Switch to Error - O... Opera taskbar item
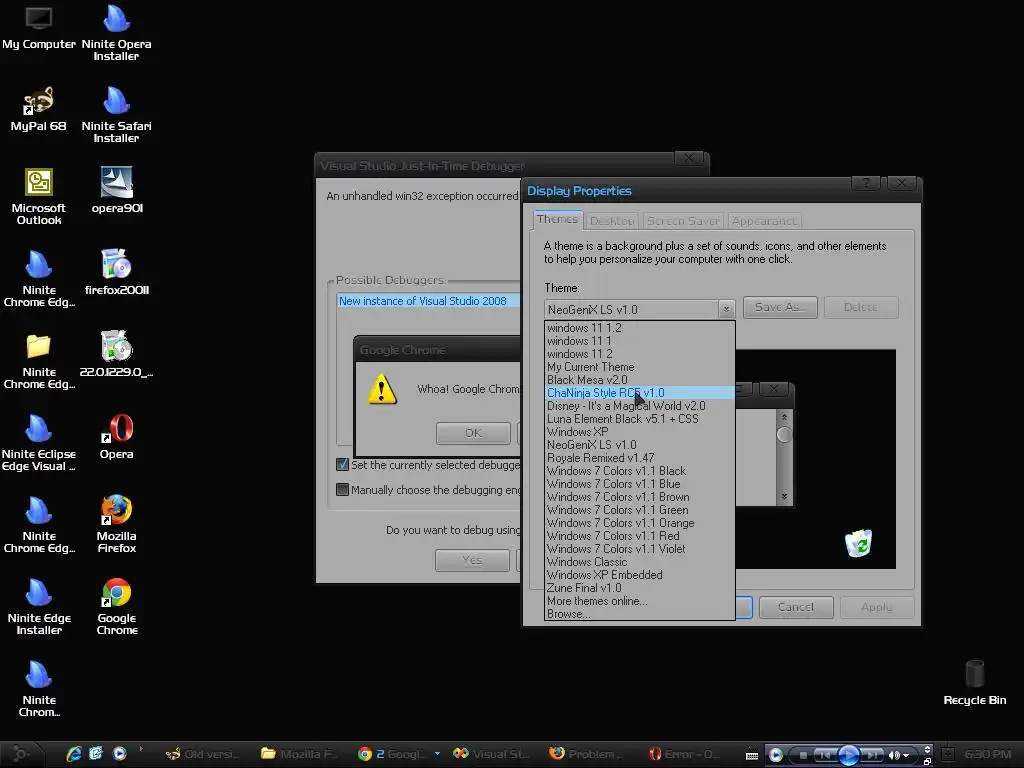Viewport: 1024px width, 768px height. 684,754
